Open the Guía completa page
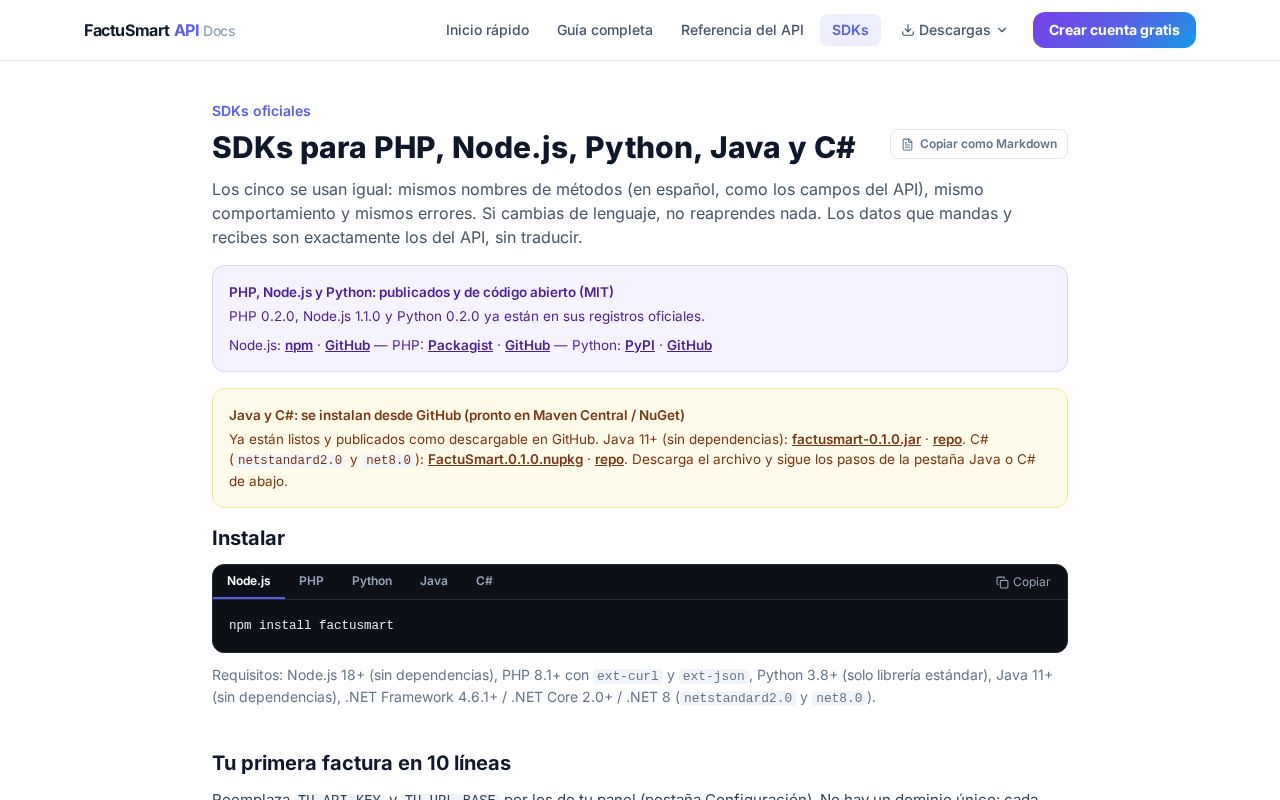Image resolution: width=1280 pixels, height=800 pixels. (x=605, y=30)
